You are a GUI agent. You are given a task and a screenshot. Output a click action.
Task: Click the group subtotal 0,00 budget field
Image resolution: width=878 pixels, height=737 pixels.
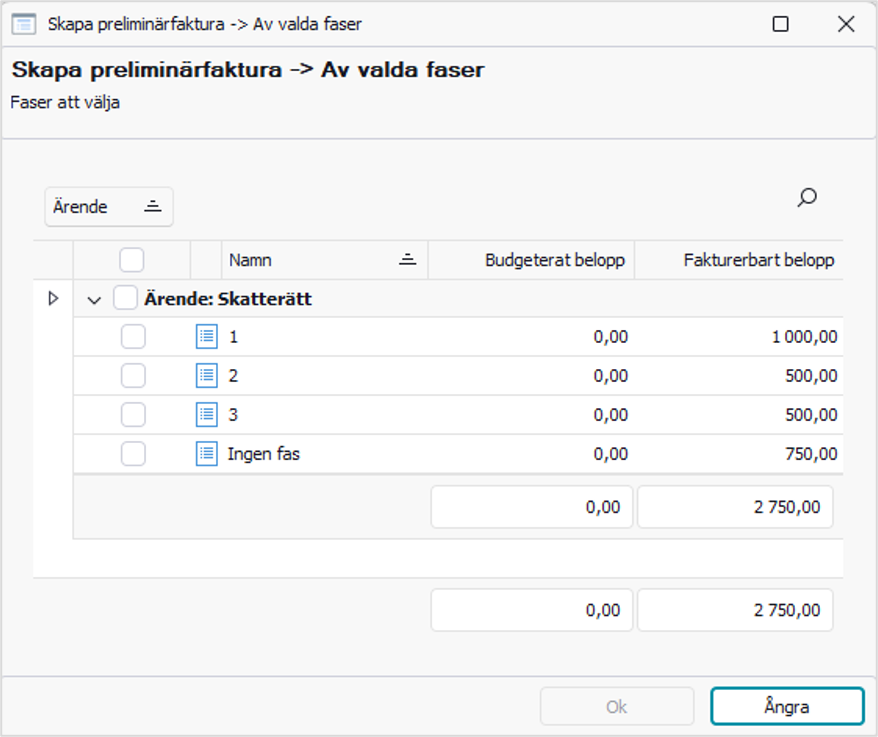(532, 507)
